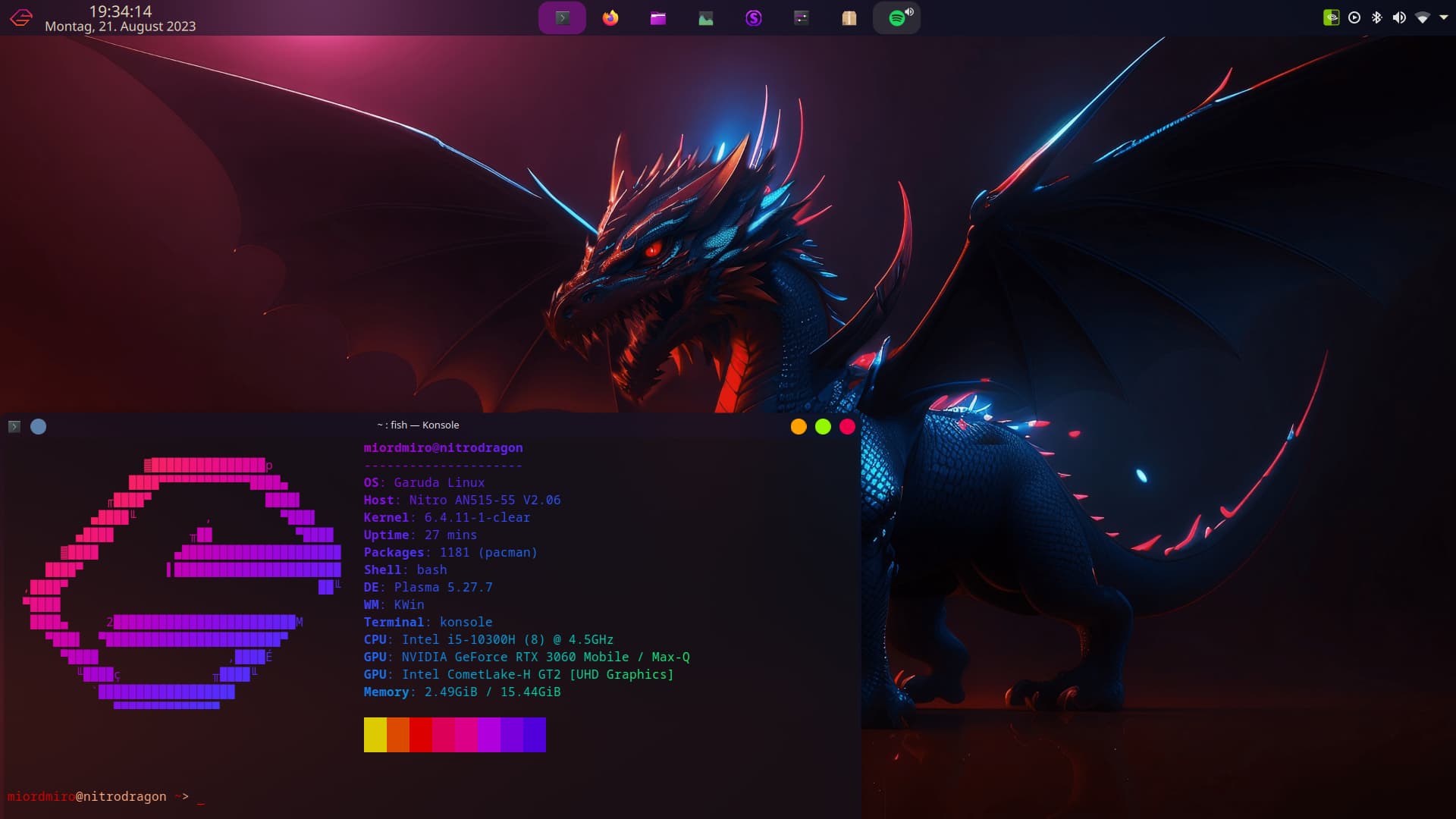
Task: Click the 'Kernel: 6.4.11-1-clear' line
Action: point(447,518)
